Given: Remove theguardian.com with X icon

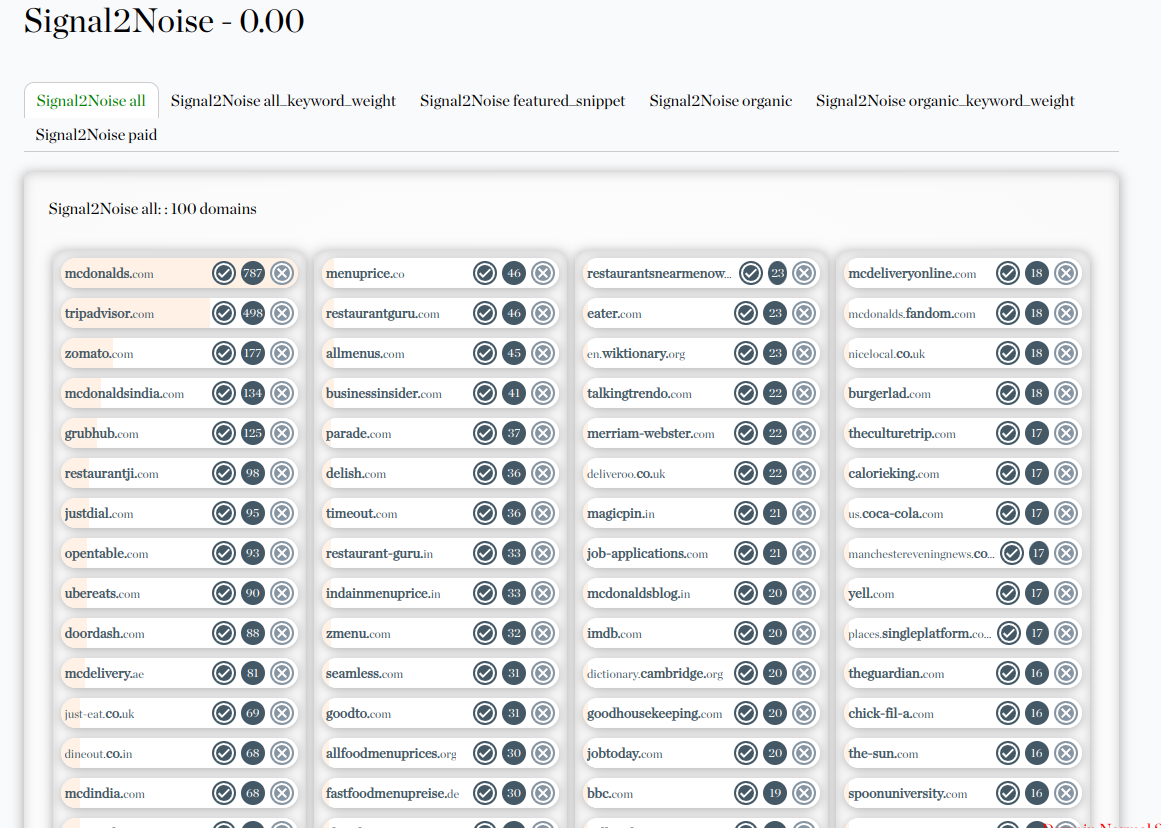Looking at the screenshot, I should (1066, 673).
